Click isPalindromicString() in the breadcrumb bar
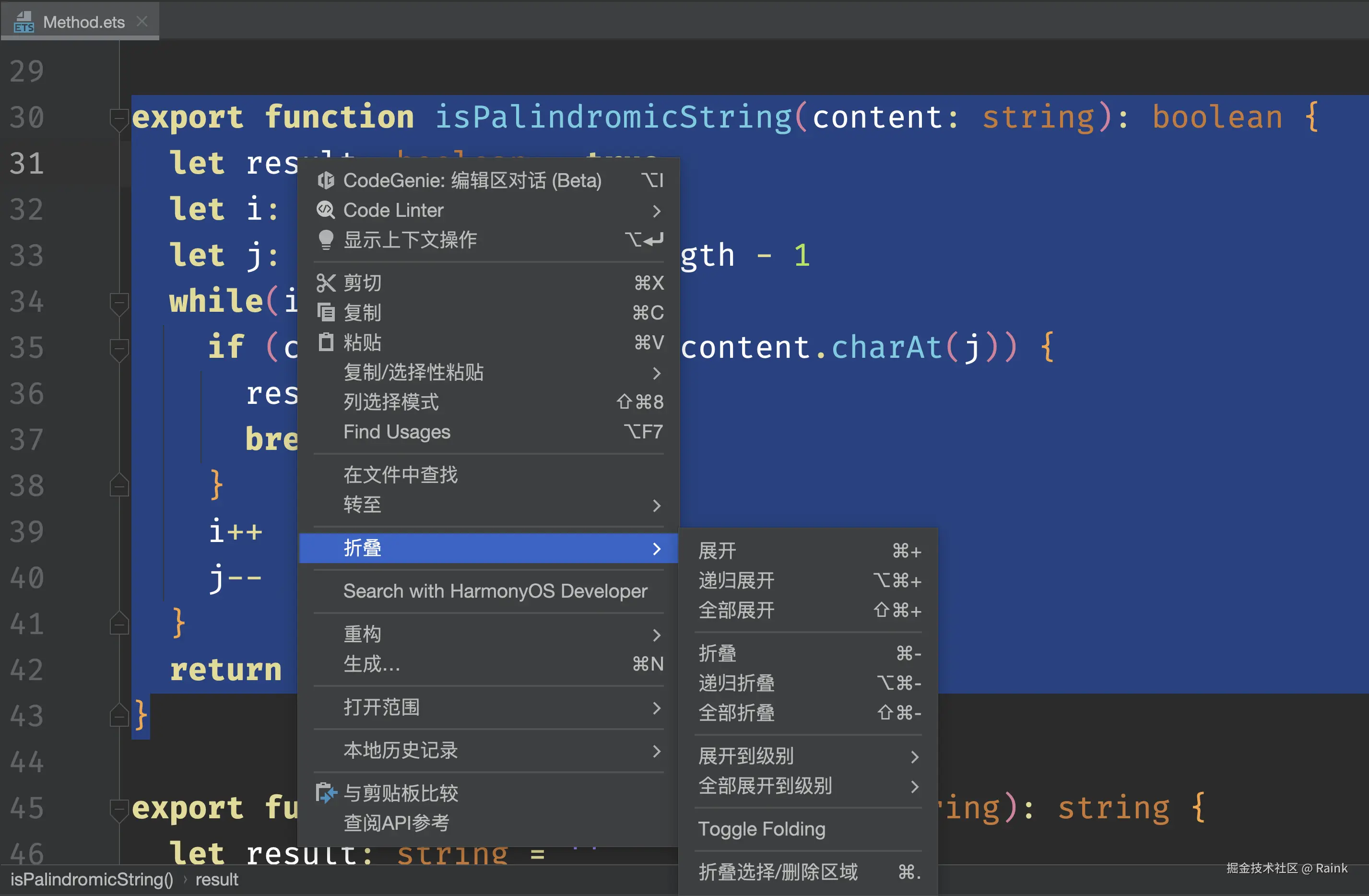 [x=92, y=879]
